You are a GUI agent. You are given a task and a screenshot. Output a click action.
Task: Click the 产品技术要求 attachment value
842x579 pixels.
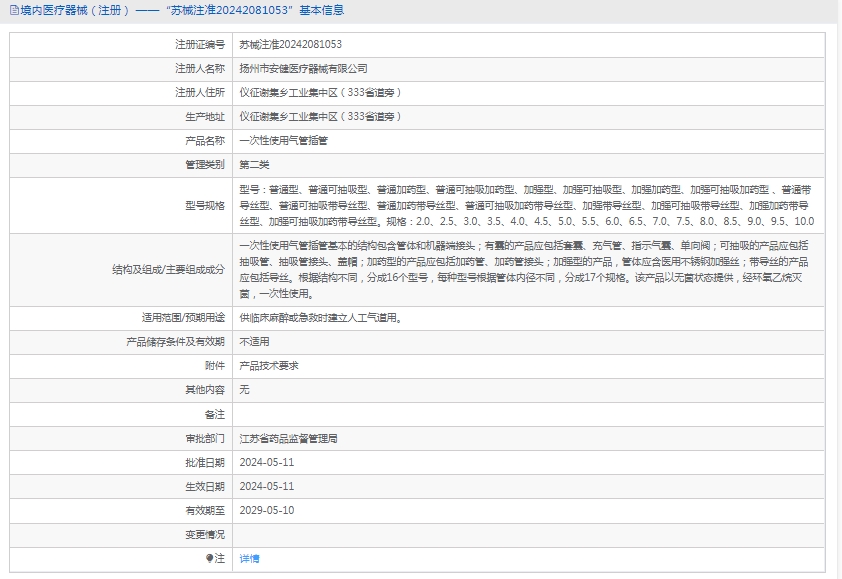point(269,366)
